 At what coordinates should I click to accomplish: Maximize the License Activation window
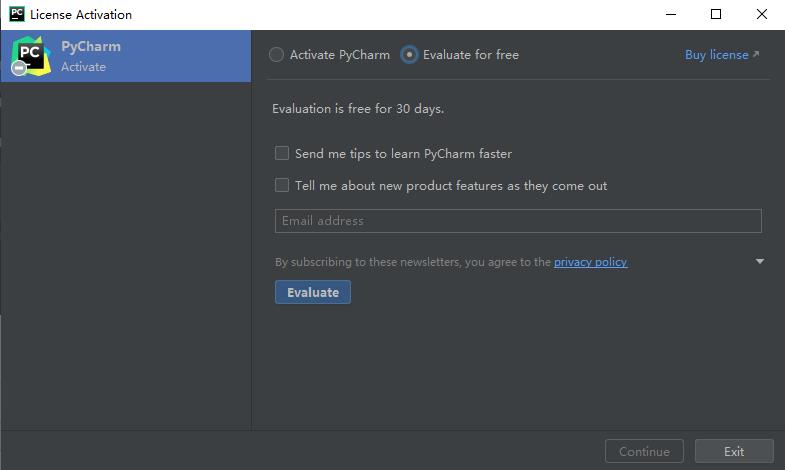point(716,14)
